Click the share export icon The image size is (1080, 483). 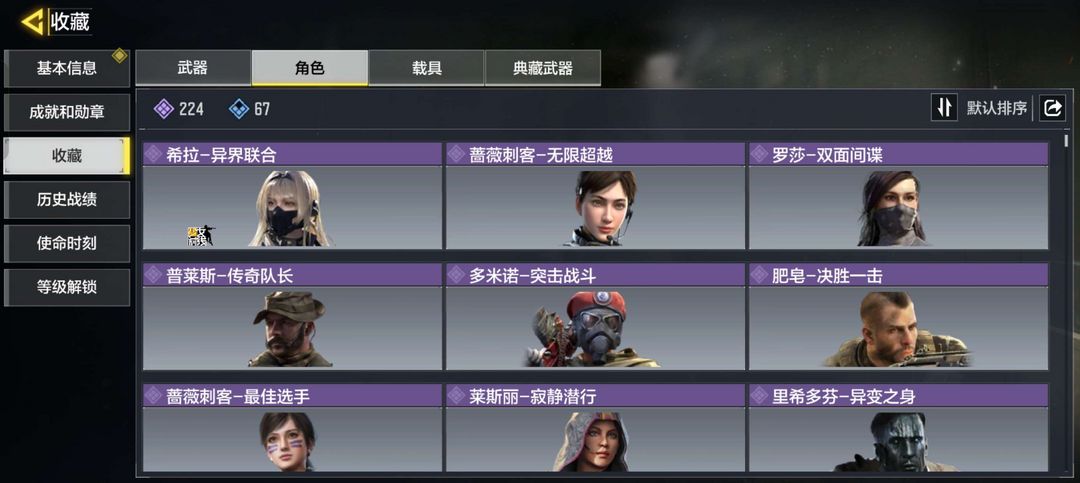pos(1052,107)
